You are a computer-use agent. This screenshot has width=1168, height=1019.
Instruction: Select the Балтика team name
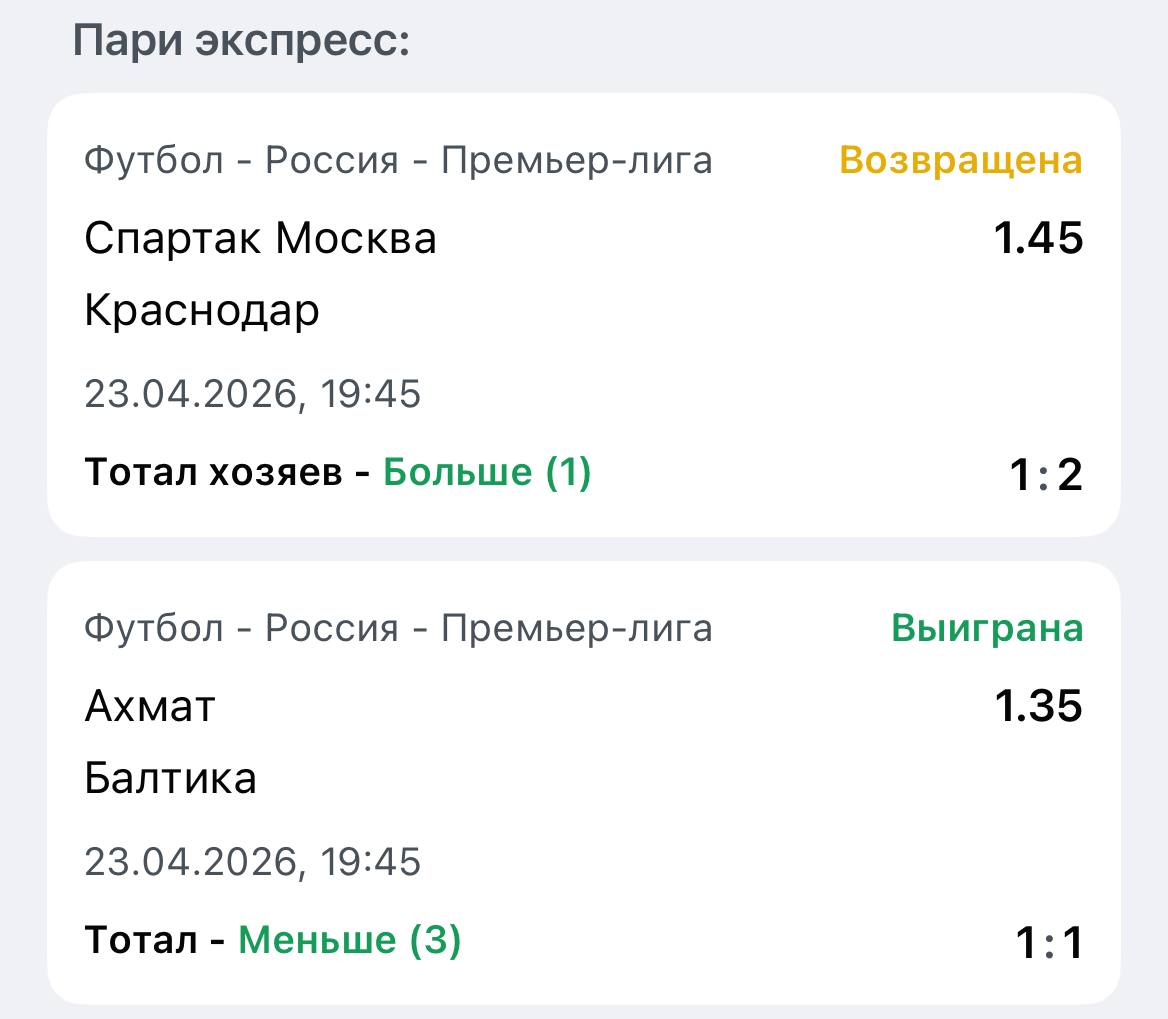(170, 779)
